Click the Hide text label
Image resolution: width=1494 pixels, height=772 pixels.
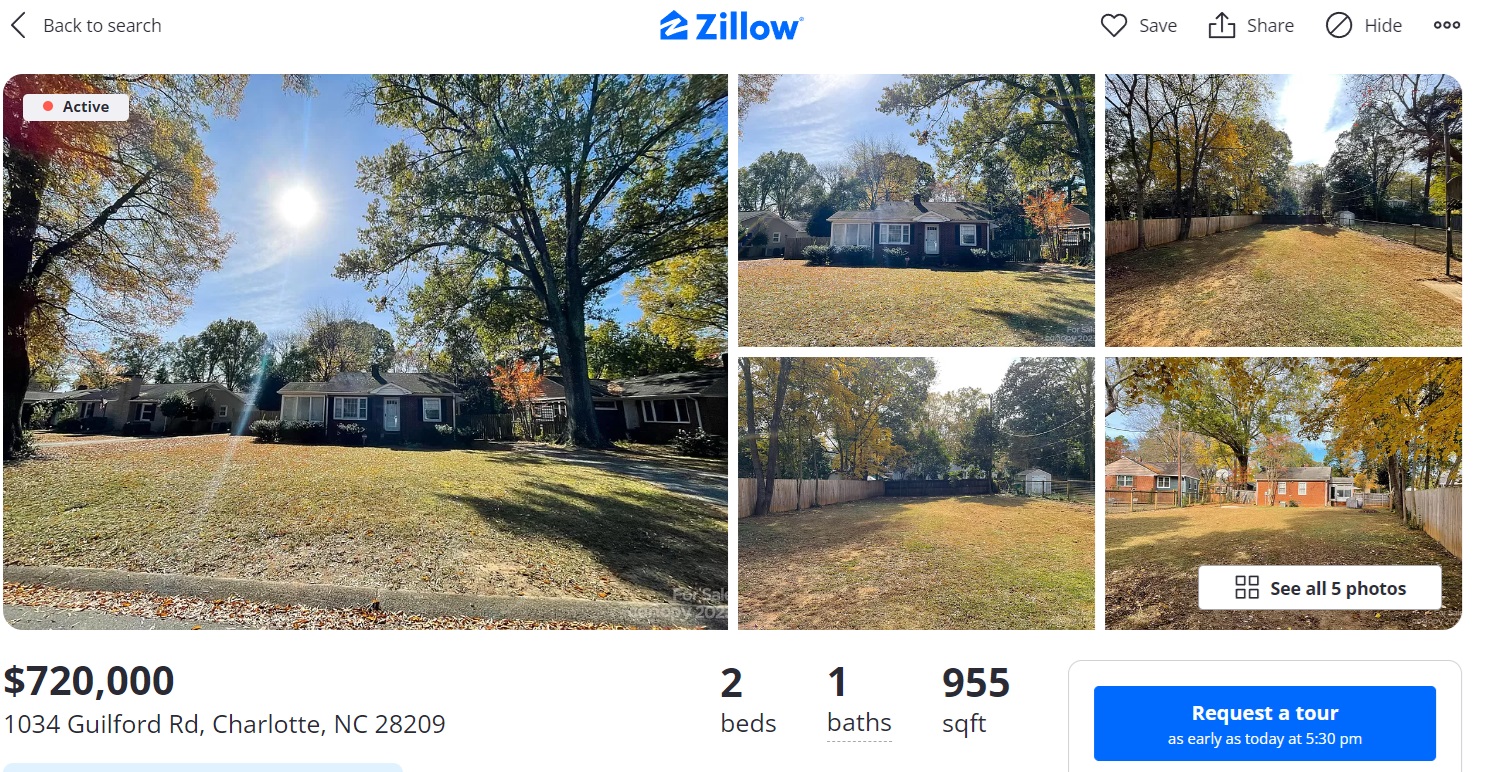[x=1383, y=26]
